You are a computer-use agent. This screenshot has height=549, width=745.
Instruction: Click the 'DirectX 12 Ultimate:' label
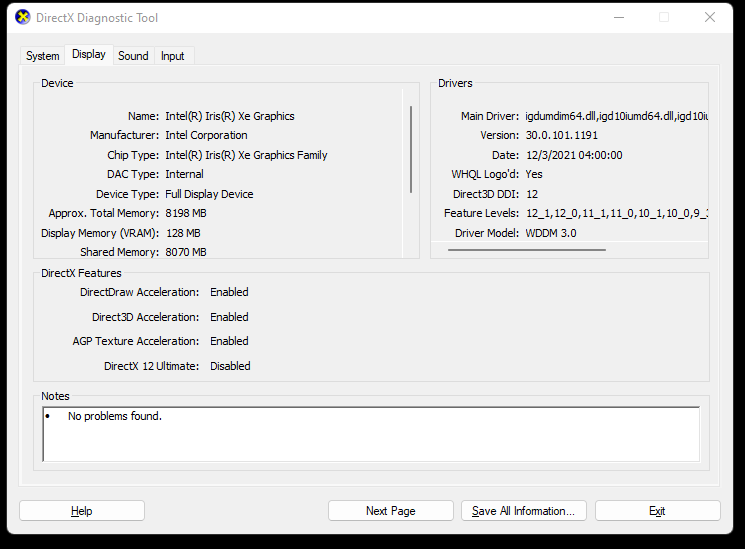[x=152, y=366]
